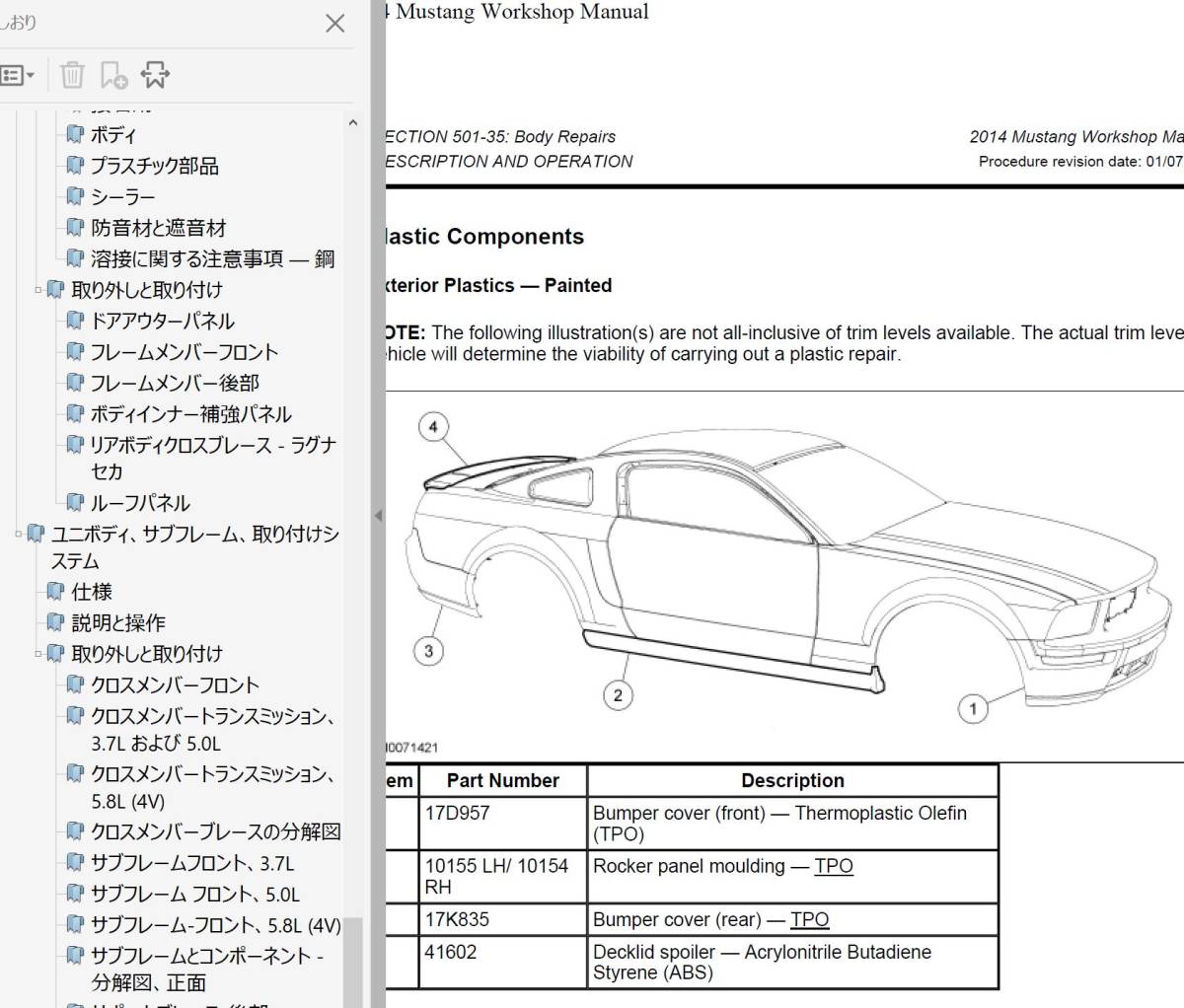
Task: Click the bookmark icon beside ドアアウターパネル
Action: 75,321
